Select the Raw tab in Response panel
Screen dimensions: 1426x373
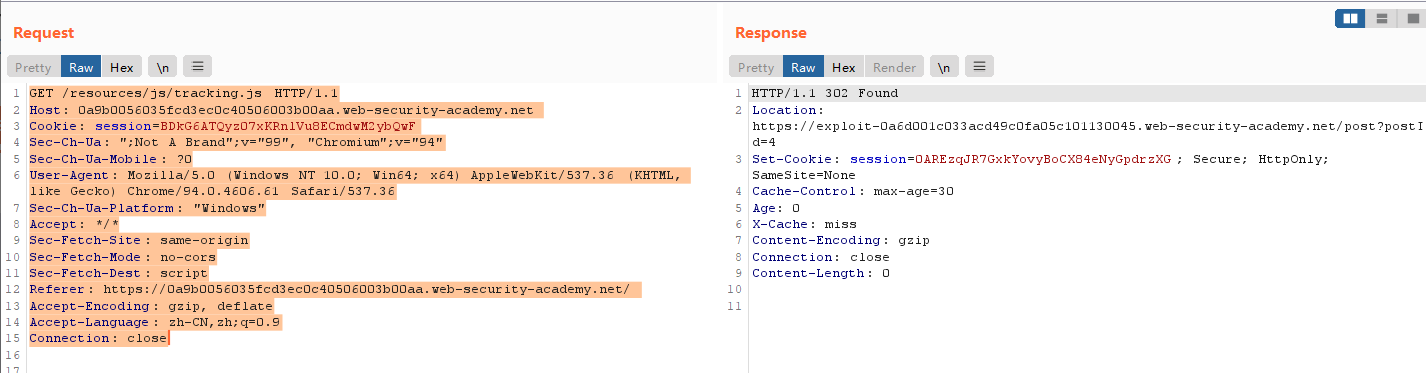point(803,67)
